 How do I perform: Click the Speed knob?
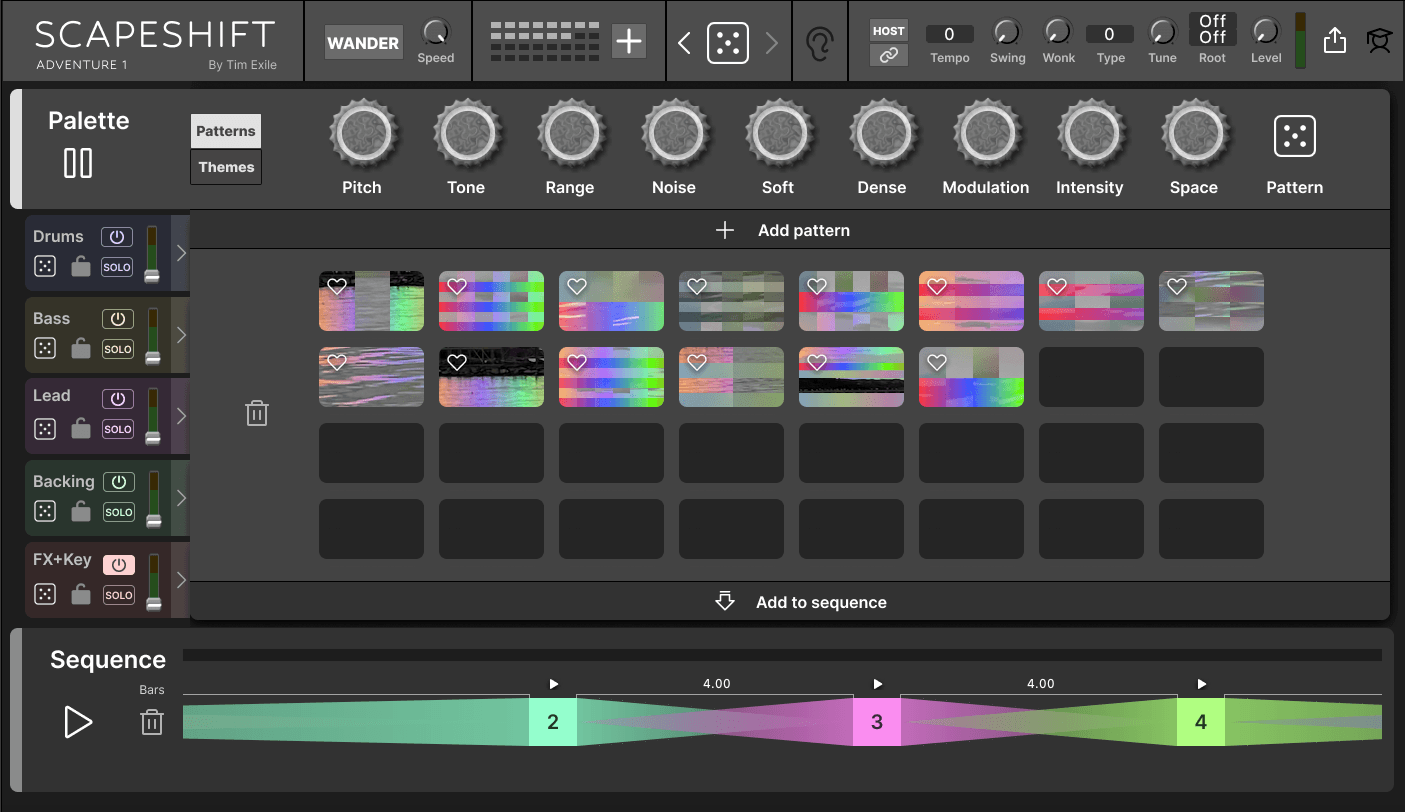(x=435, y=32)
